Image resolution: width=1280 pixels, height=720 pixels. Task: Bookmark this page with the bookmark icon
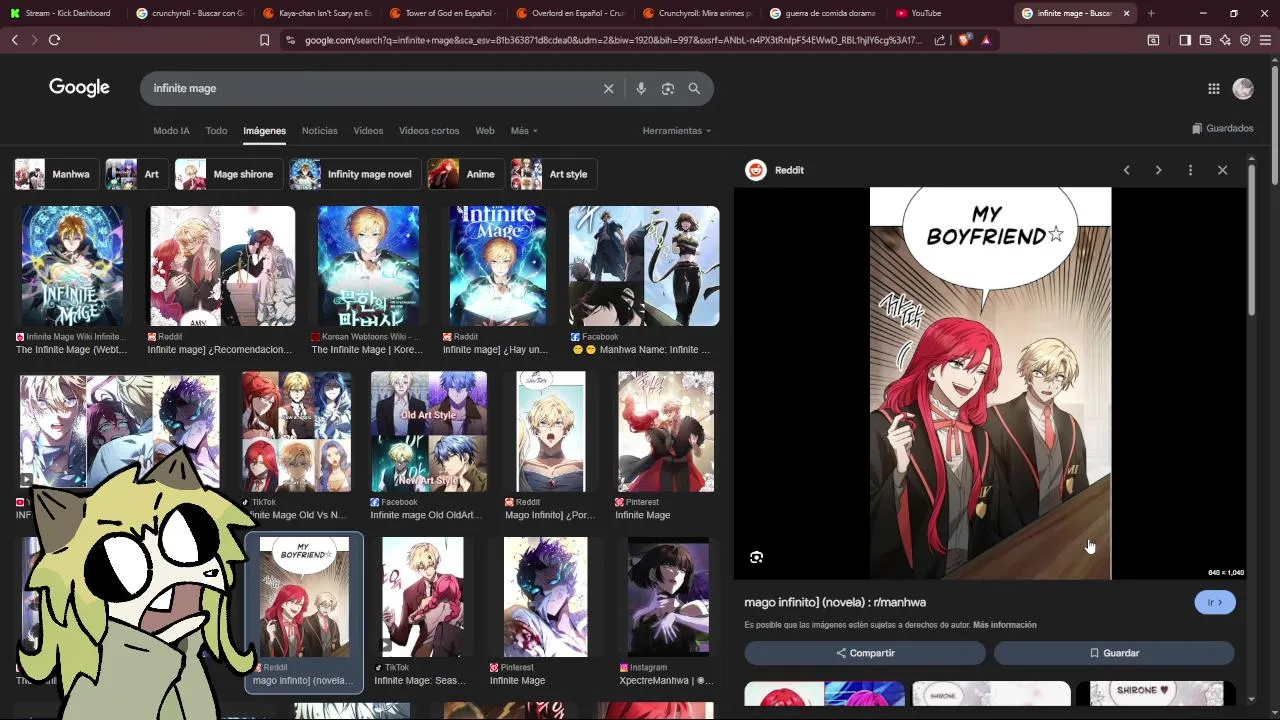tap(264, 40)
